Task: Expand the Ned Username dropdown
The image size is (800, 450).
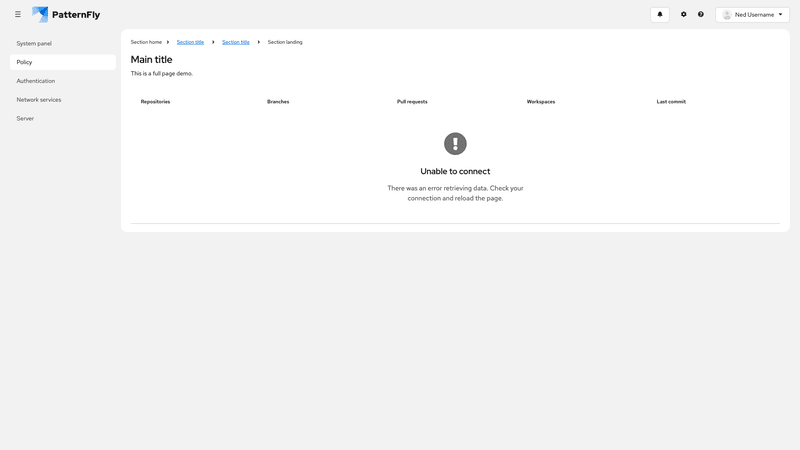Action: point(780,15)
